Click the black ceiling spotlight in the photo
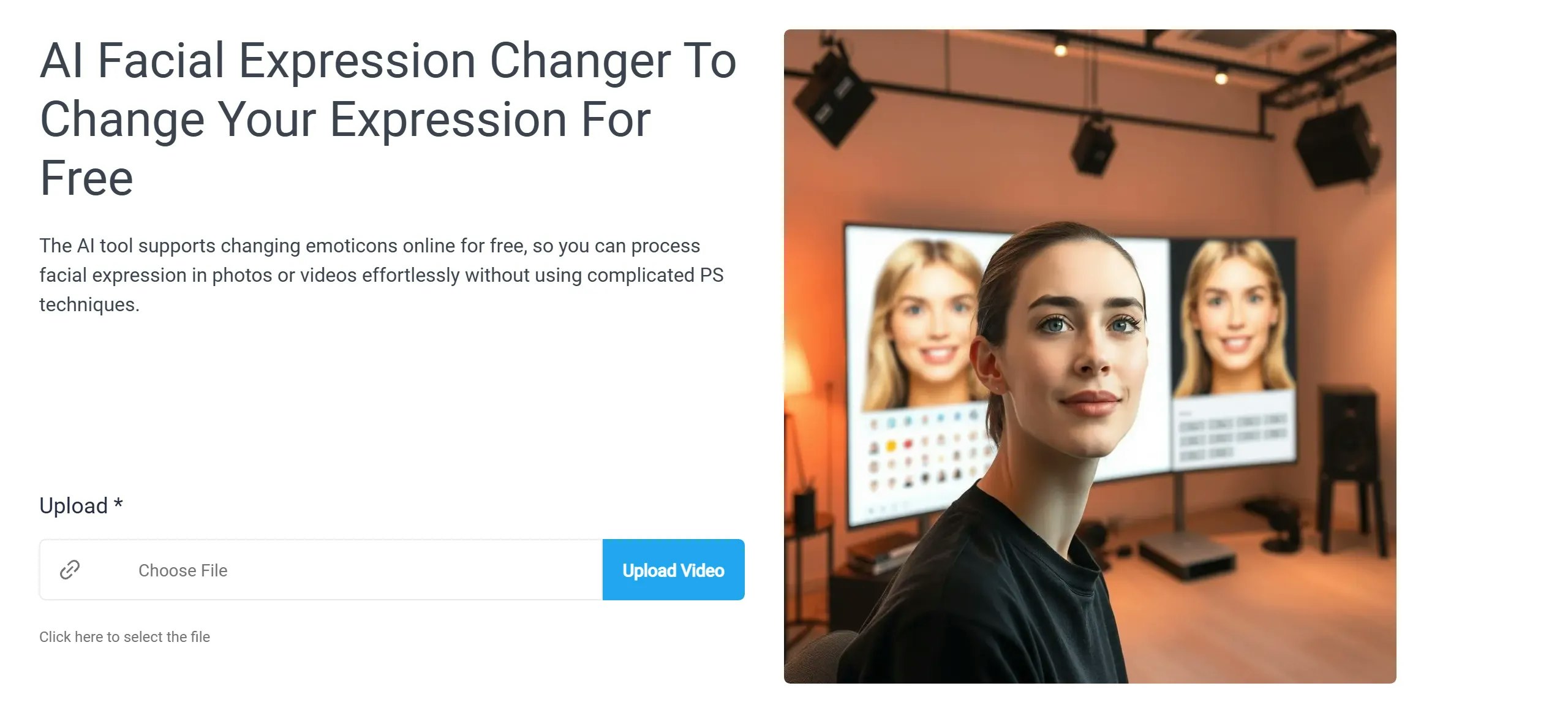Viewport: 1568px width, 713px height. [x=1093, y=147]
